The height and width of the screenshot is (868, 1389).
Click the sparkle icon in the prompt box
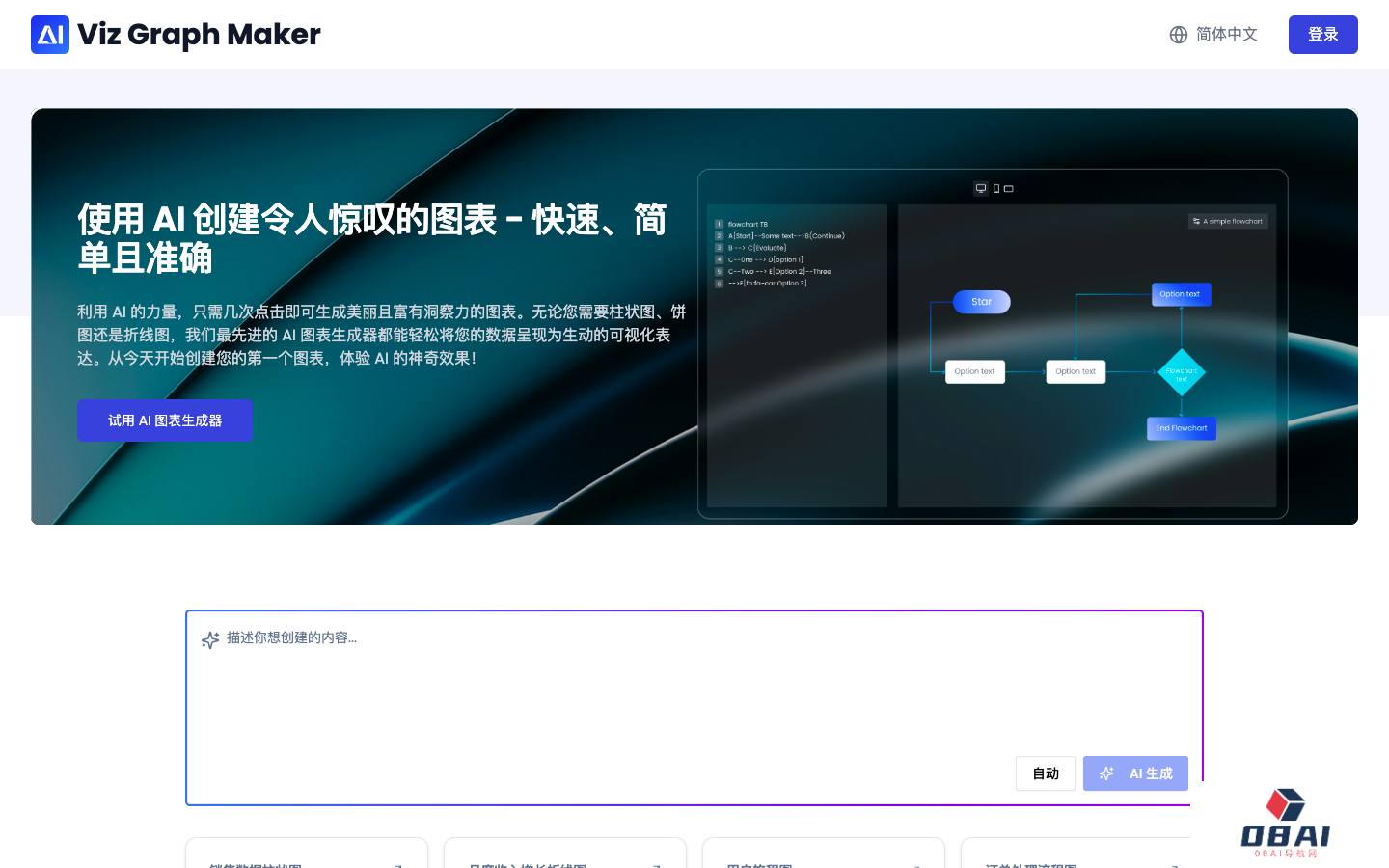point(210,639)
